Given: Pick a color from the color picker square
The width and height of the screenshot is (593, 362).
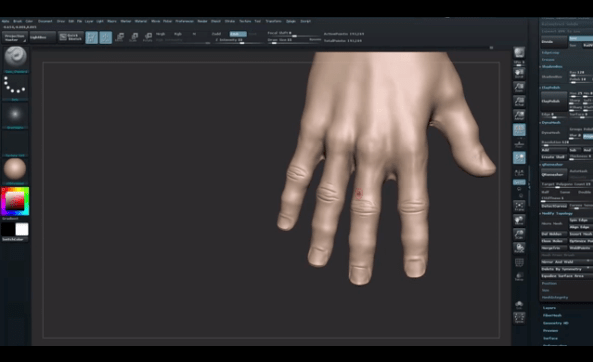Looking at the screenshot, I should pyautogui.click(x=15, y=201).
